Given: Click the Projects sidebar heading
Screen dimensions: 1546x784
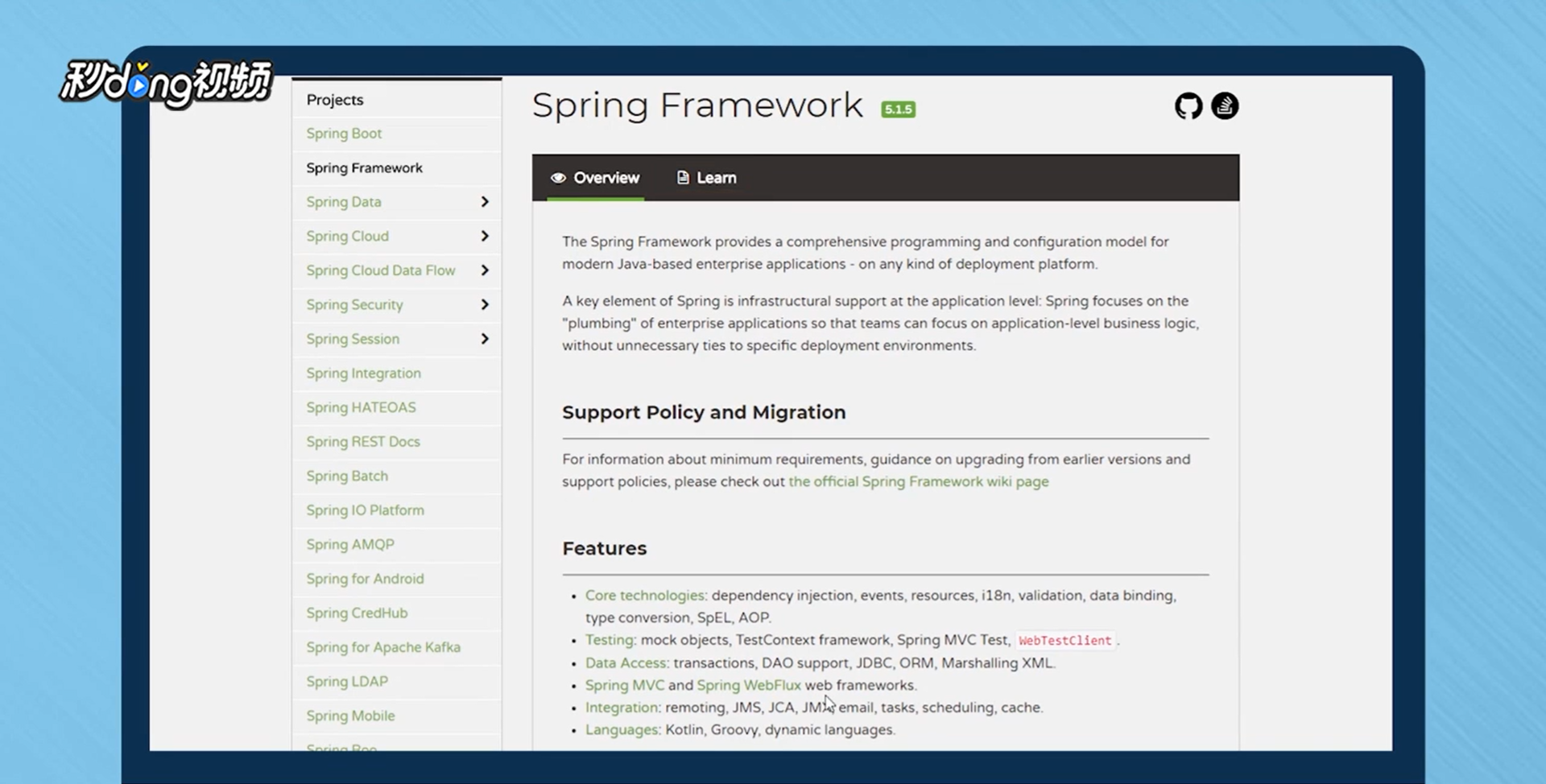Looking at the screenshot, I should pyautogui.click(x=335, y=100).
